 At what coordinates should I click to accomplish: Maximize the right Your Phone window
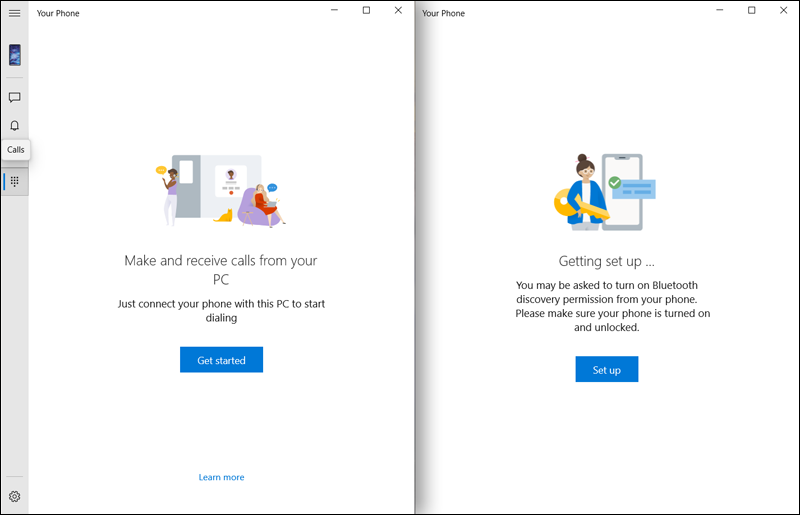[x=752, y=10]
